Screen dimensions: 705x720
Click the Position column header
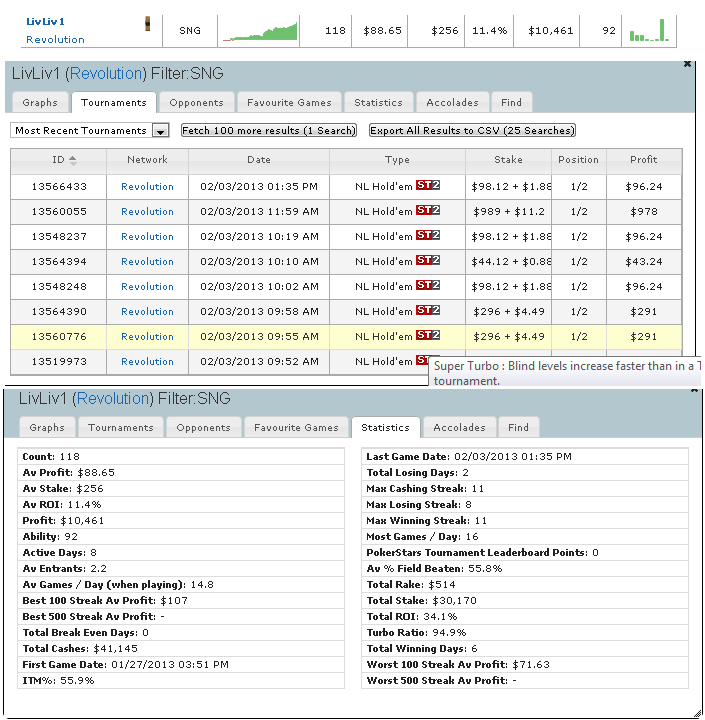tap(579, 160)
